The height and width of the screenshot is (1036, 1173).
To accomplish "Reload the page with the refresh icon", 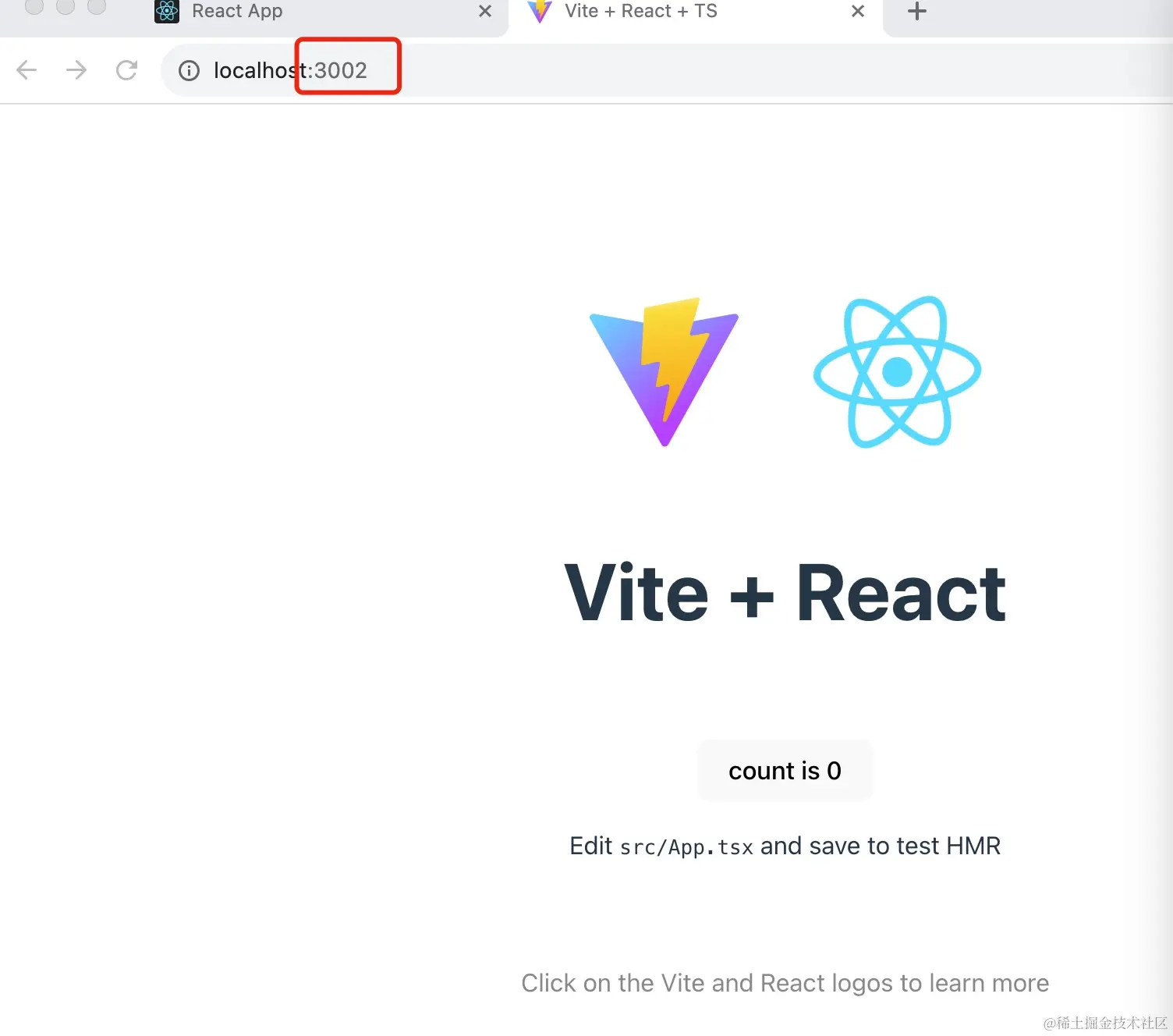I will [x=126, y=70].
